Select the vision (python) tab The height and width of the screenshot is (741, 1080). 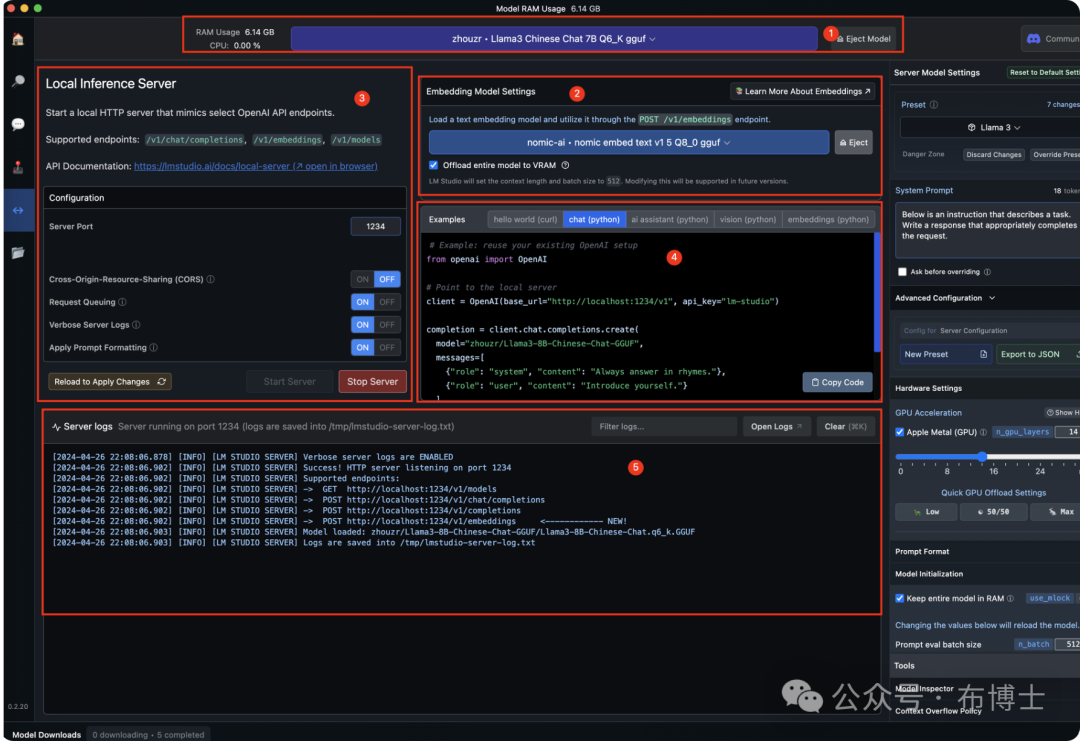(x=748, y=220)
